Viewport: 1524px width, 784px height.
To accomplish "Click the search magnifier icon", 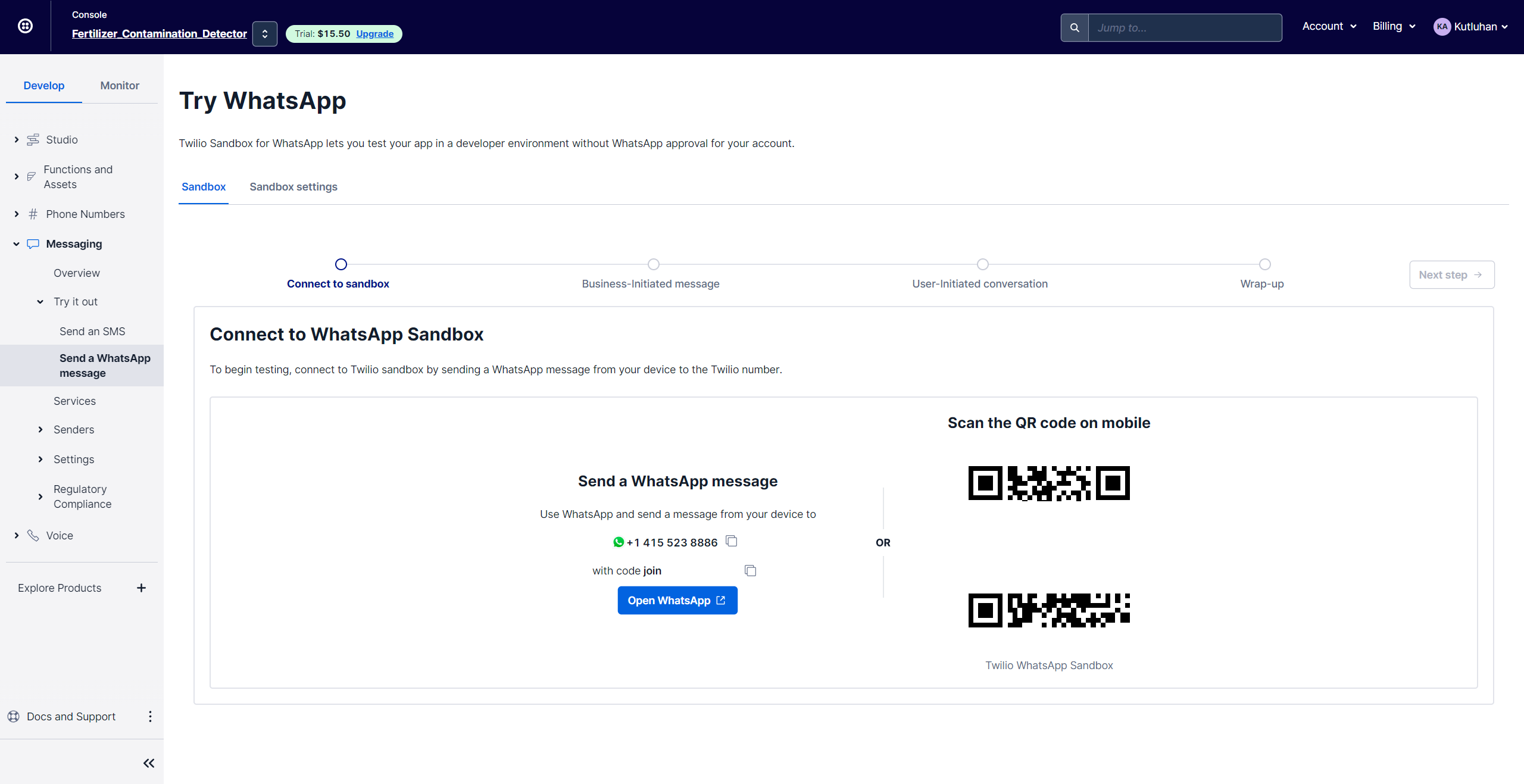I will [x=1075, y=27].
